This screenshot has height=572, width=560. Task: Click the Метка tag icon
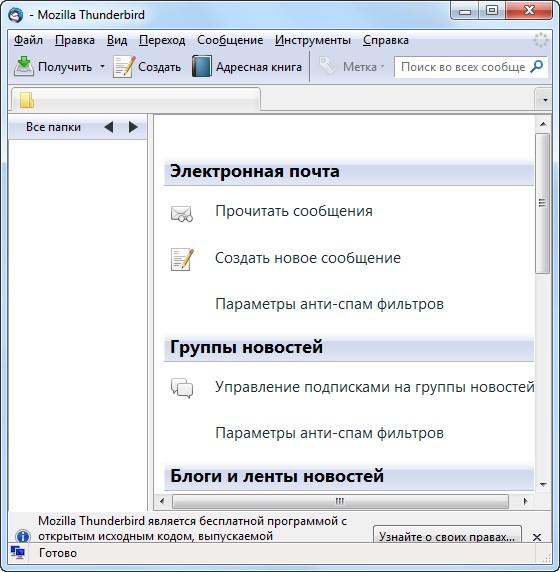point(328,66)
